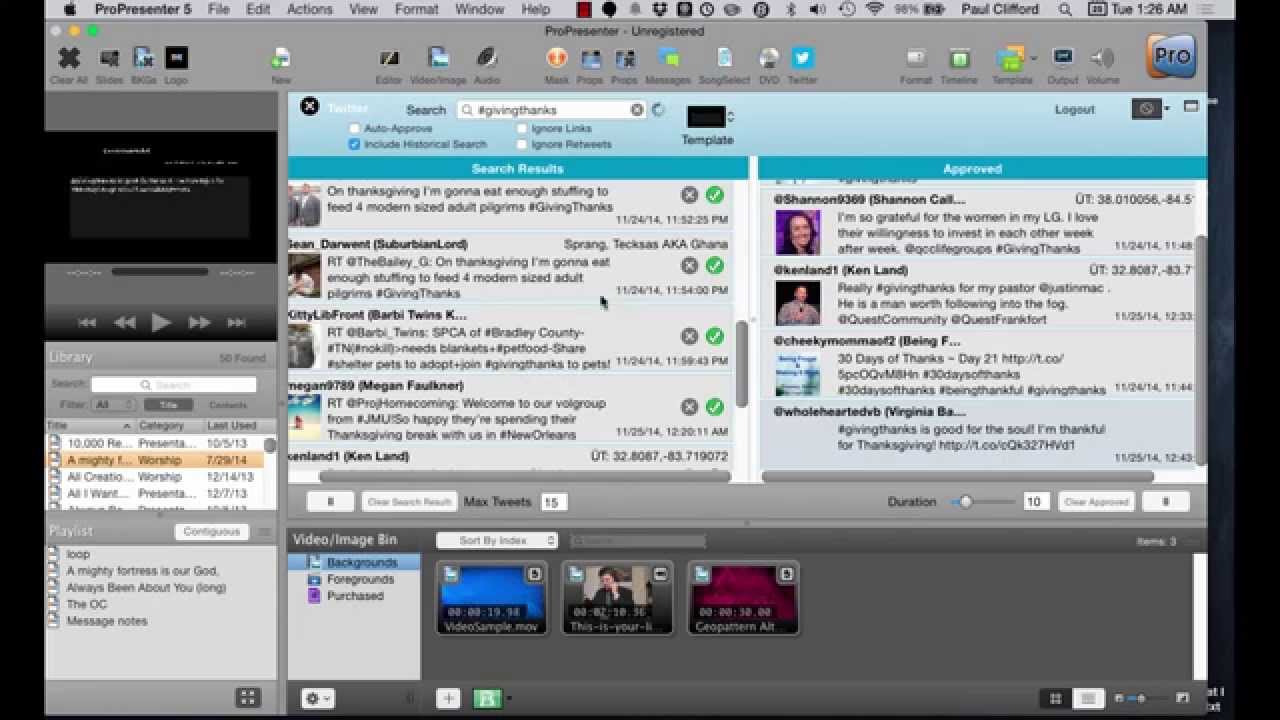The height and width of the screenshot is (720, 1280).
Task: Show the Timeline toolbar icon
Action: click(x=959, y=58)
